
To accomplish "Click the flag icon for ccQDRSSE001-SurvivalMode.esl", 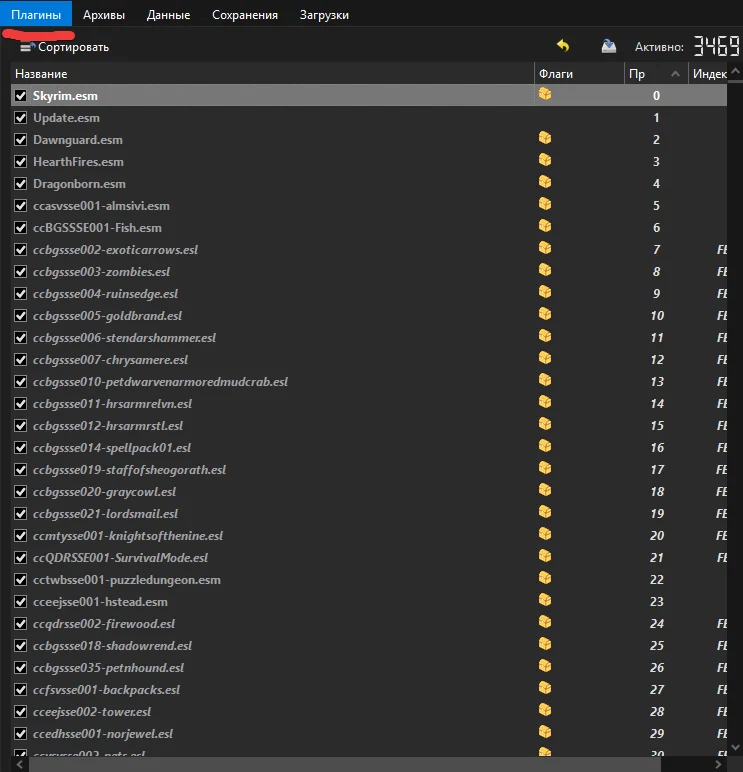I will [545, 555].
